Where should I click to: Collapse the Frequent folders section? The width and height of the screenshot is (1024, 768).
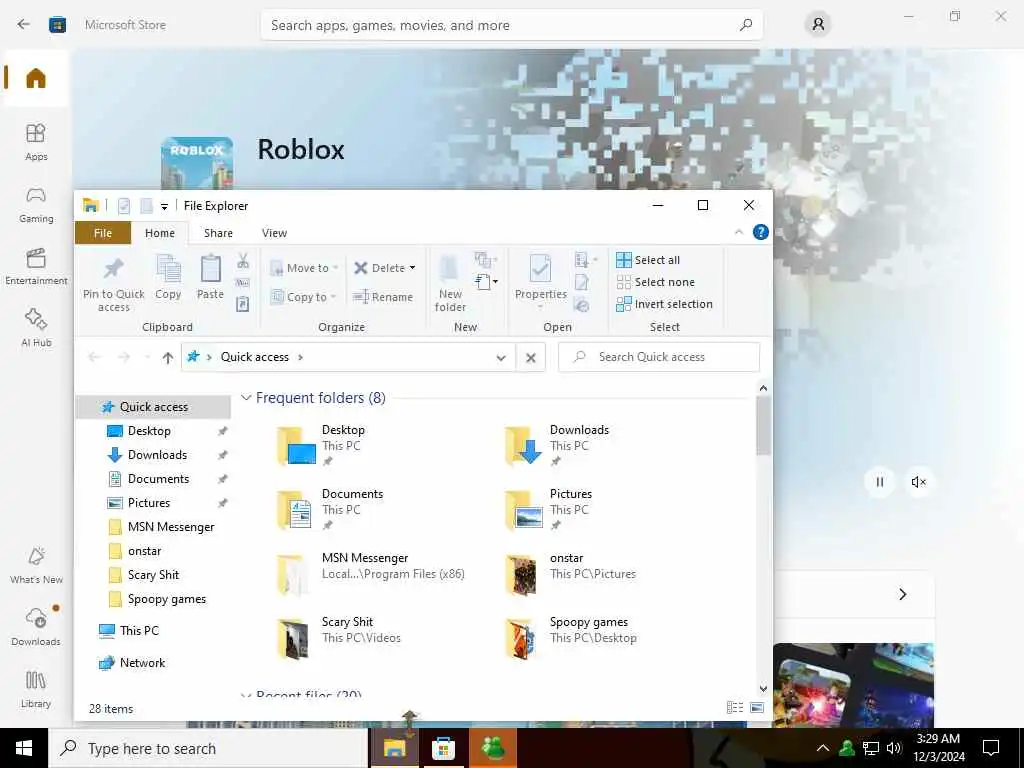246,398
